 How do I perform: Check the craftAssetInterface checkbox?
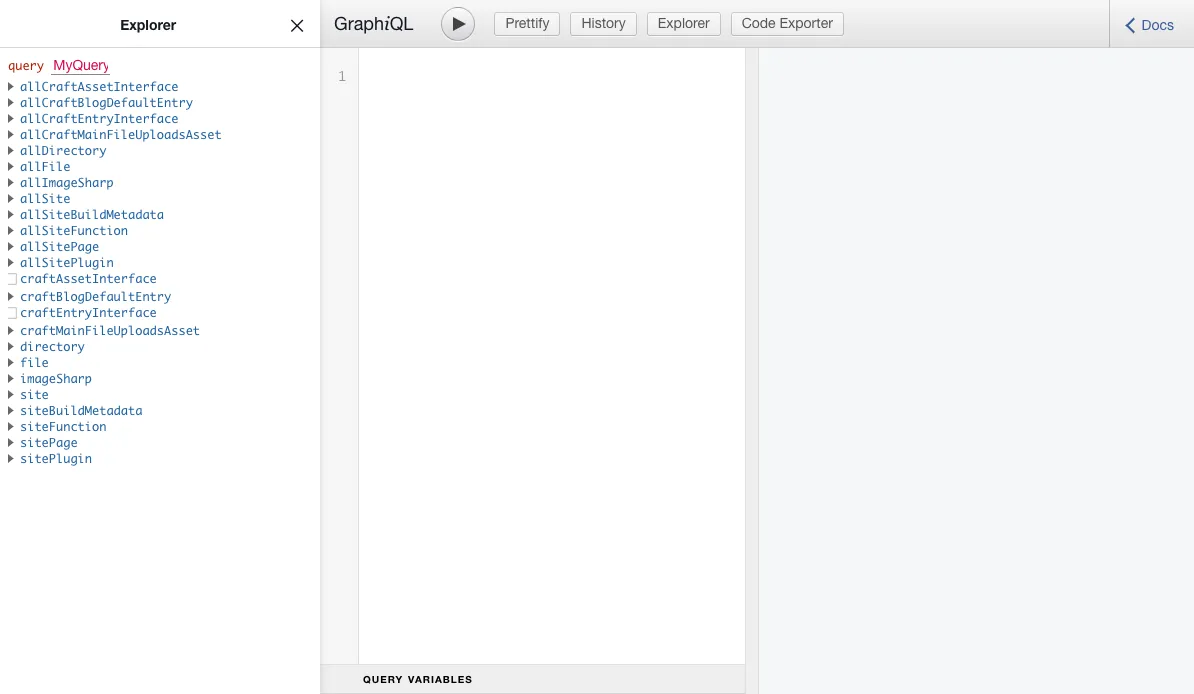[x=12, y=280]
